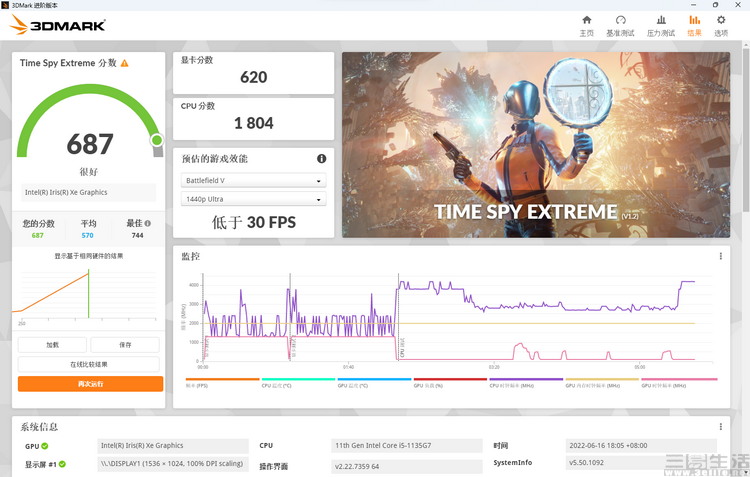
Task: Open the Benchmarks (基准测试) tab
Action: point(620,26)
